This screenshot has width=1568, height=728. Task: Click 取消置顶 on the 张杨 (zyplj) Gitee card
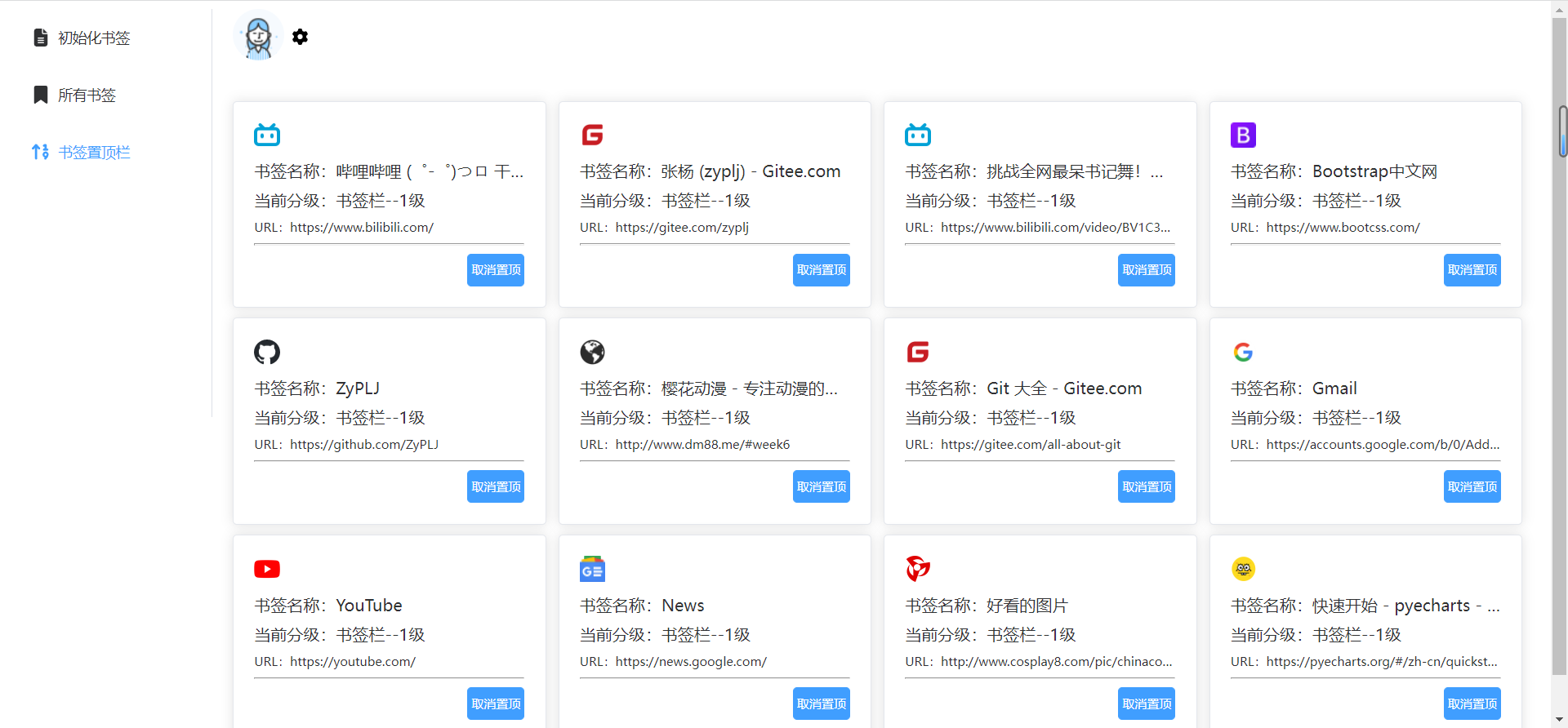(821, 270)
